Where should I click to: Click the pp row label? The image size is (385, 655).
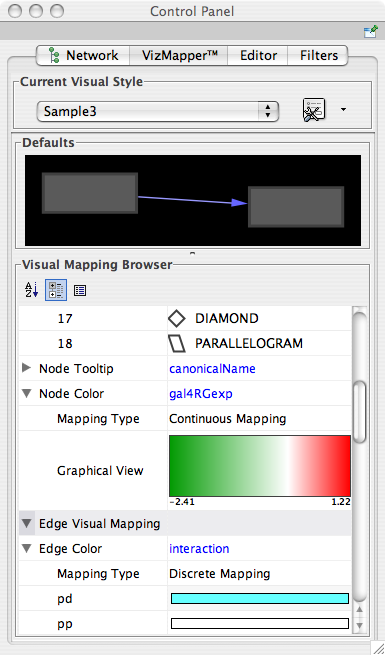[x=65, y=625]
